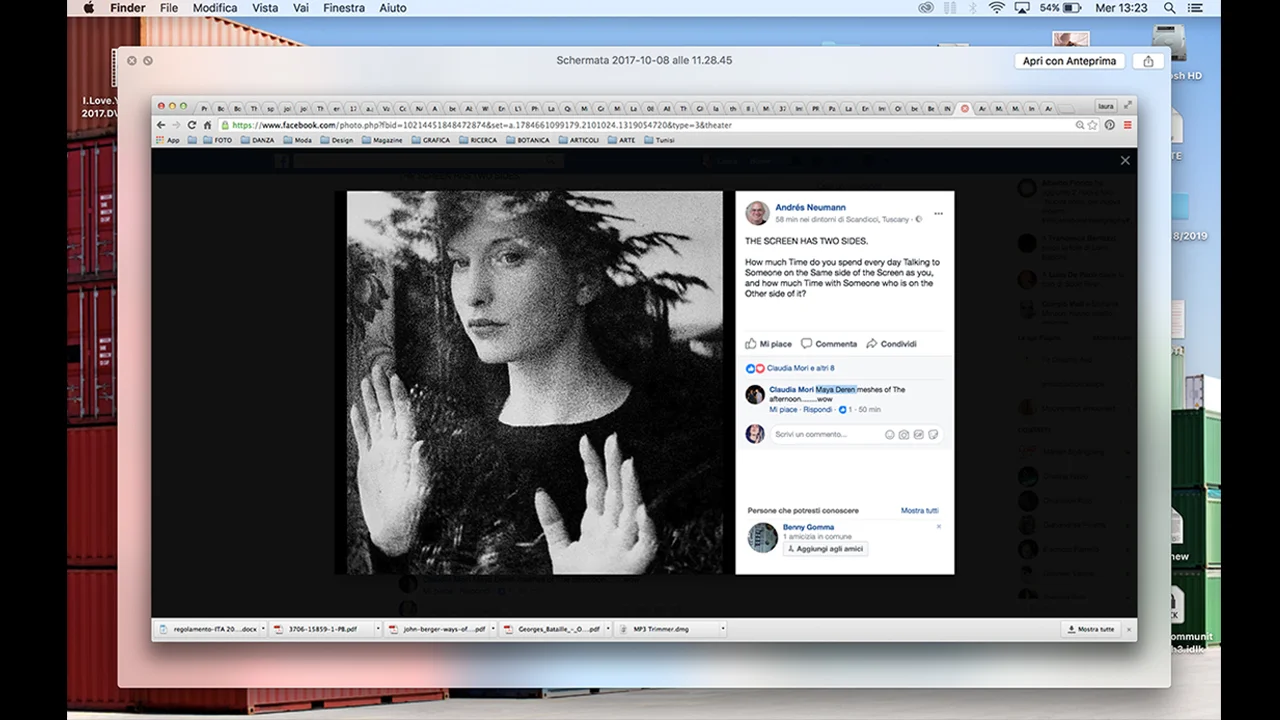Viewport: 1280px width, 720px height.
Task: Click the facebook.com address bar
Action: click(645, 125)
